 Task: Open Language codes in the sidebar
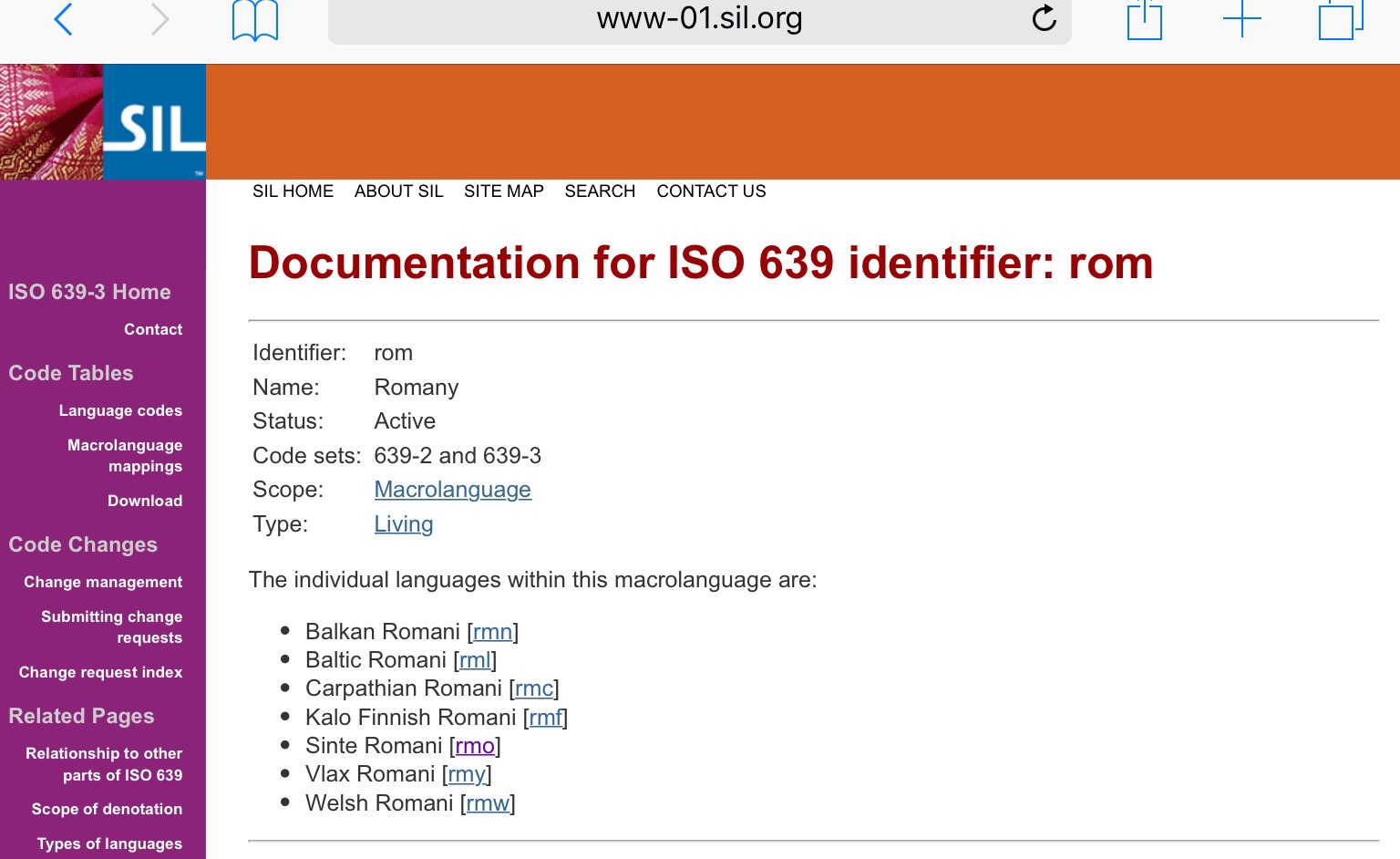[120, 411]
